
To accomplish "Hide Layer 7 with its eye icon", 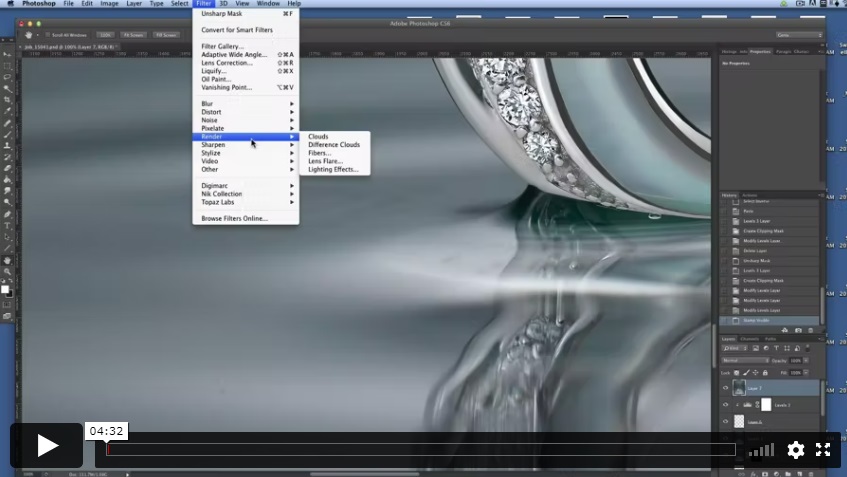I will coord(725,388).
